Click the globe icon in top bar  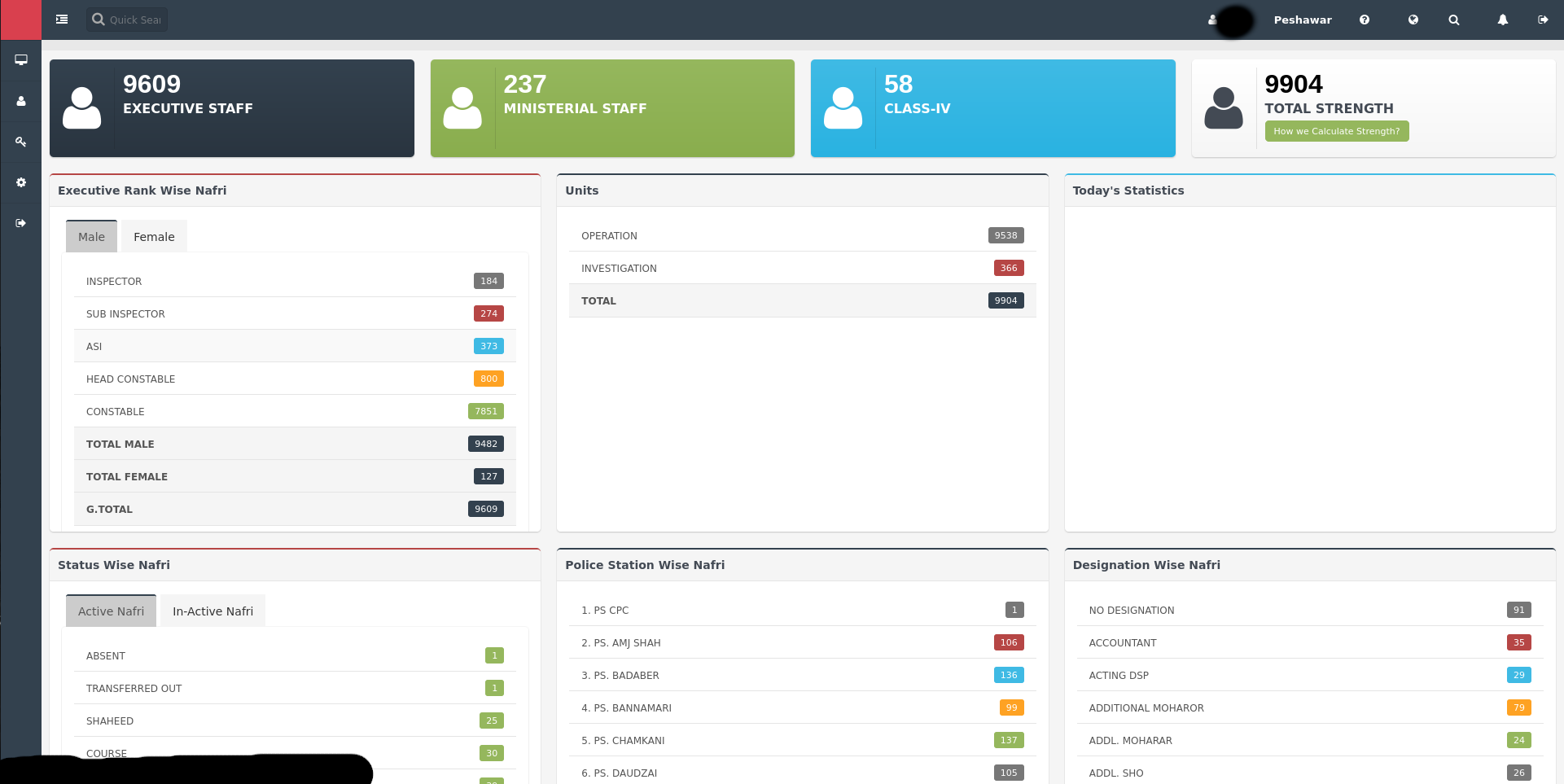(x=1413, y=20)
